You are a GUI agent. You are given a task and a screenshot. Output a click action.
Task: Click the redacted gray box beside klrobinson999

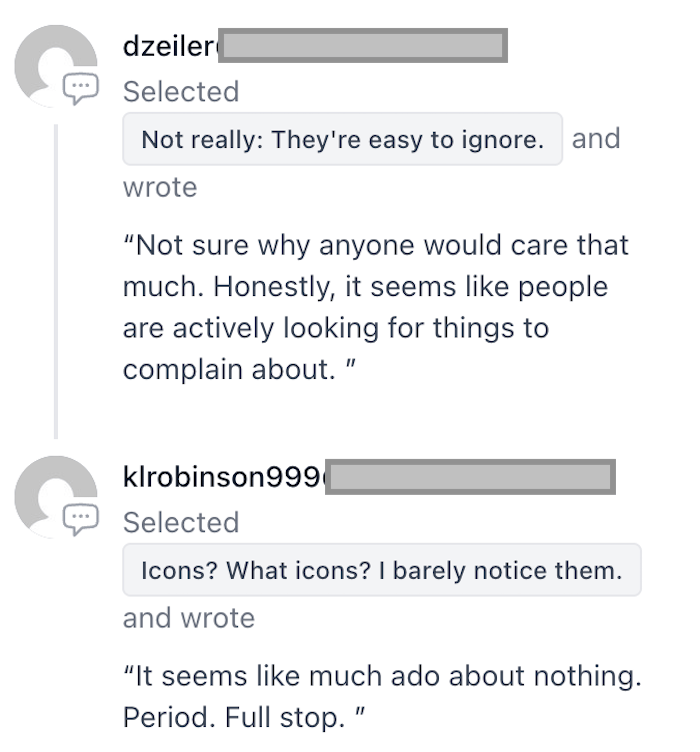pyautogui.click(x=470, y=477)
